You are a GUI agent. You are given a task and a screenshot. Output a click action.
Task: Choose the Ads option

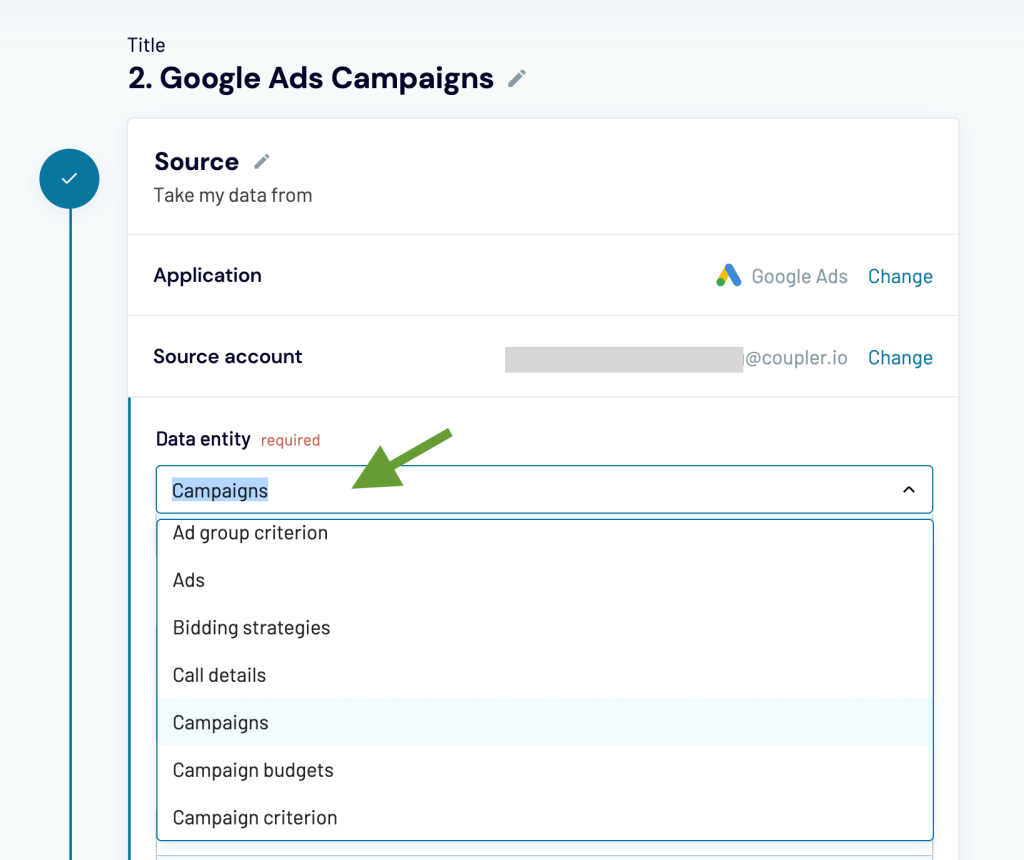pyautogui.click(x=189, y=580)
